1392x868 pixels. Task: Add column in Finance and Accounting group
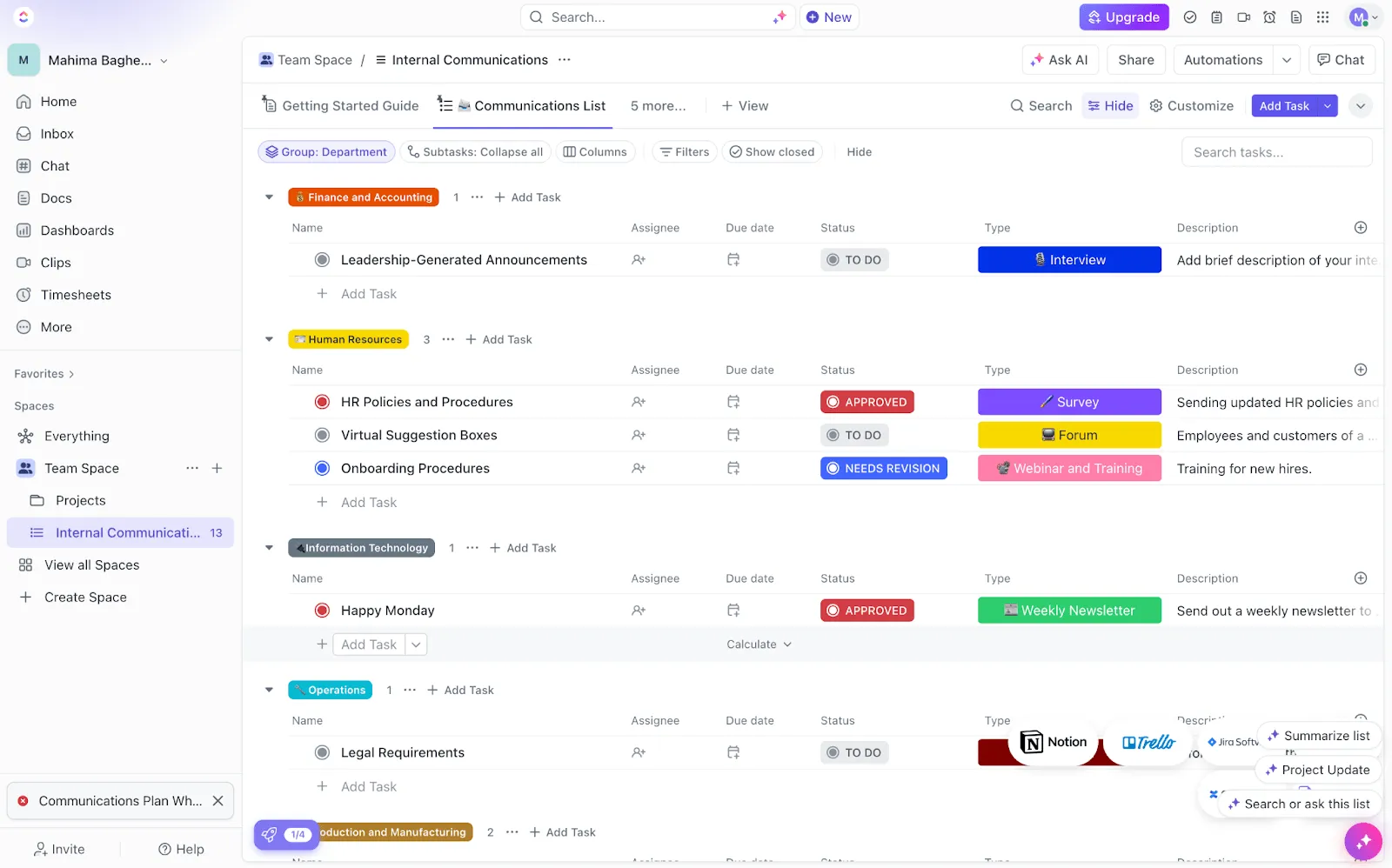pos(1361,228)
